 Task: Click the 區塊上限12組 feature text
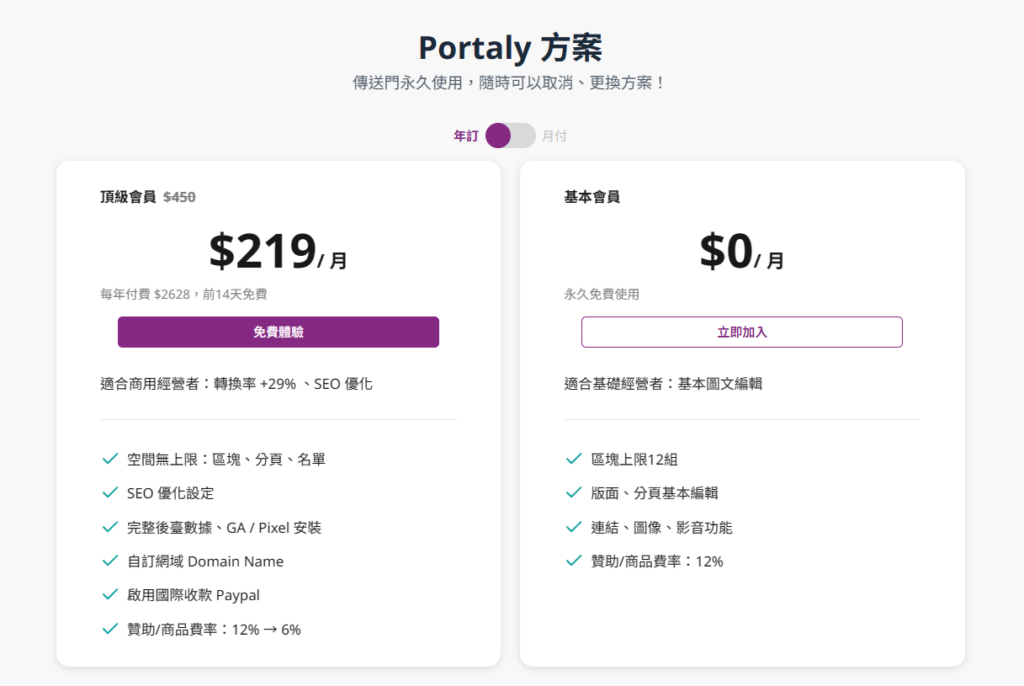(634, 459)
